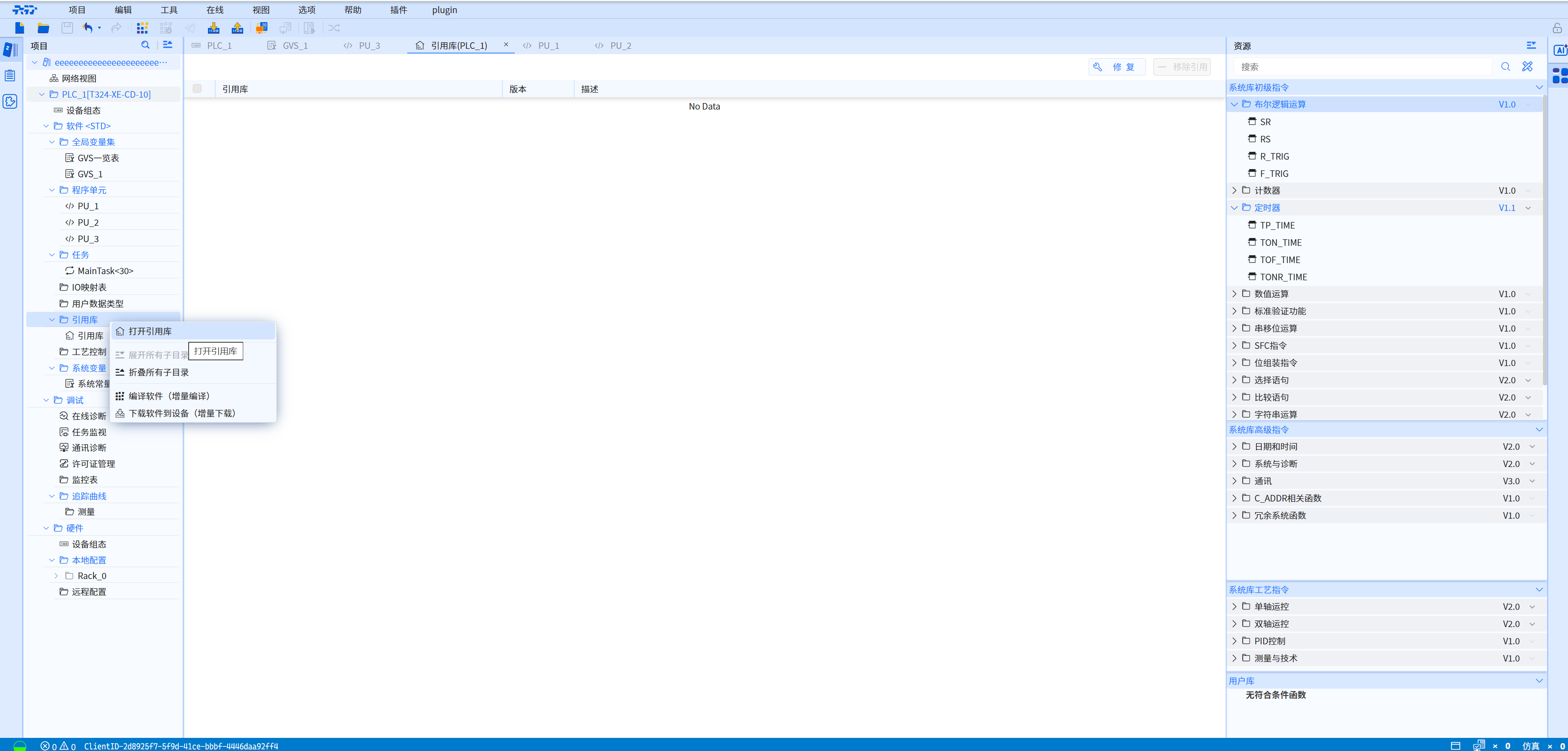Click the download to device icon
Image resolution: width=1568 pixels, height=751 pixels.
tap(214, 27)
